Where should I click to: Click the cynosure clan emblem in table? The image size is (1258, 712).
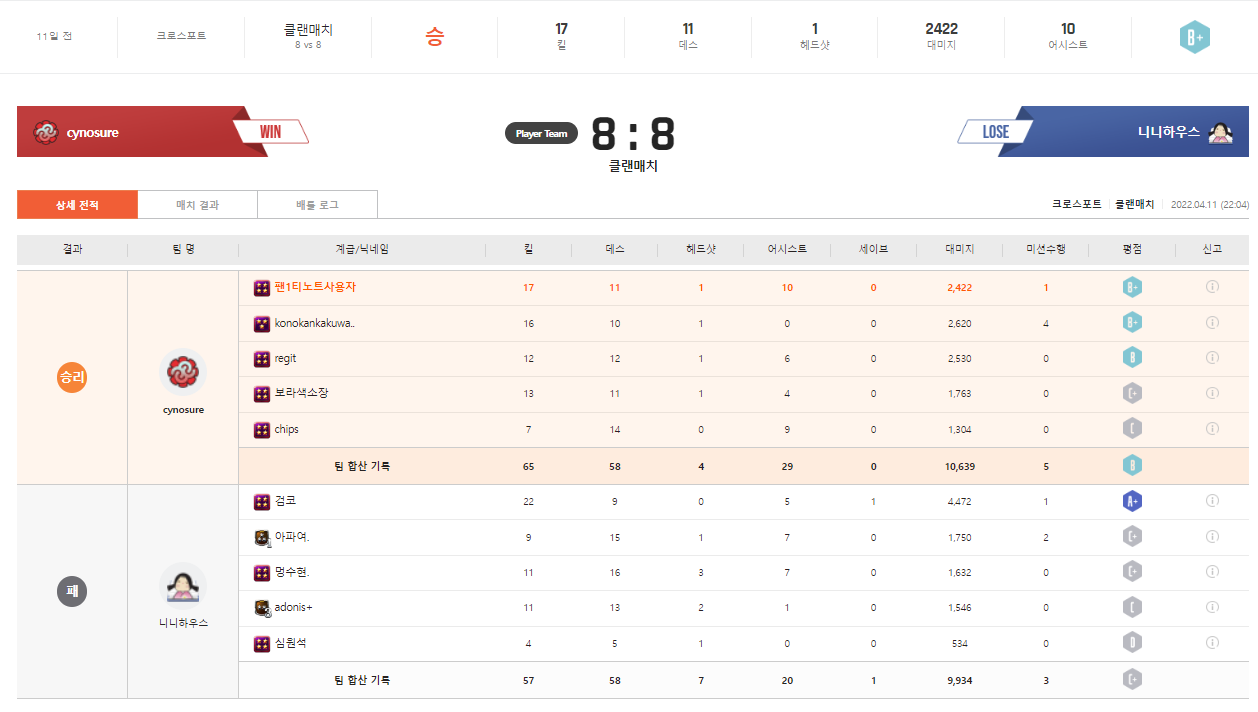point(183,372)
